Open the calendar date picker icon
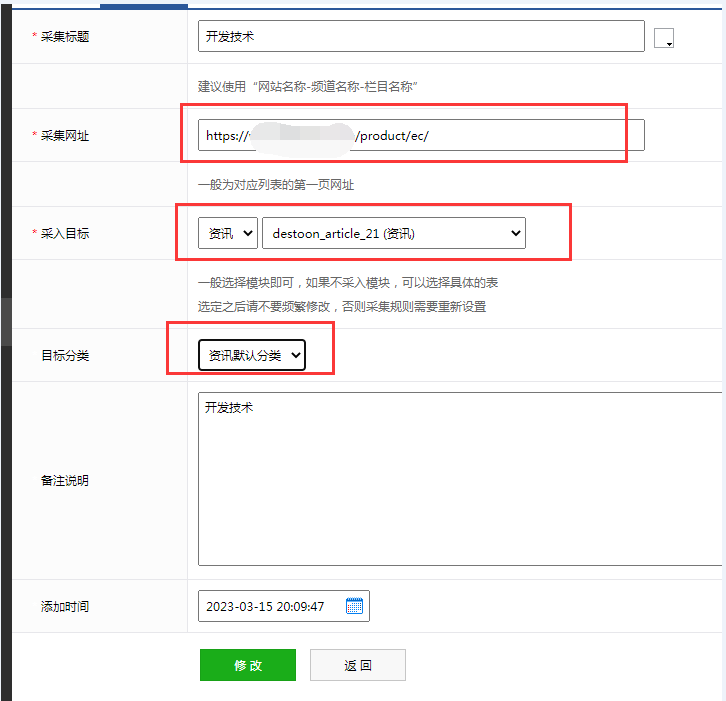 [354, 606]
